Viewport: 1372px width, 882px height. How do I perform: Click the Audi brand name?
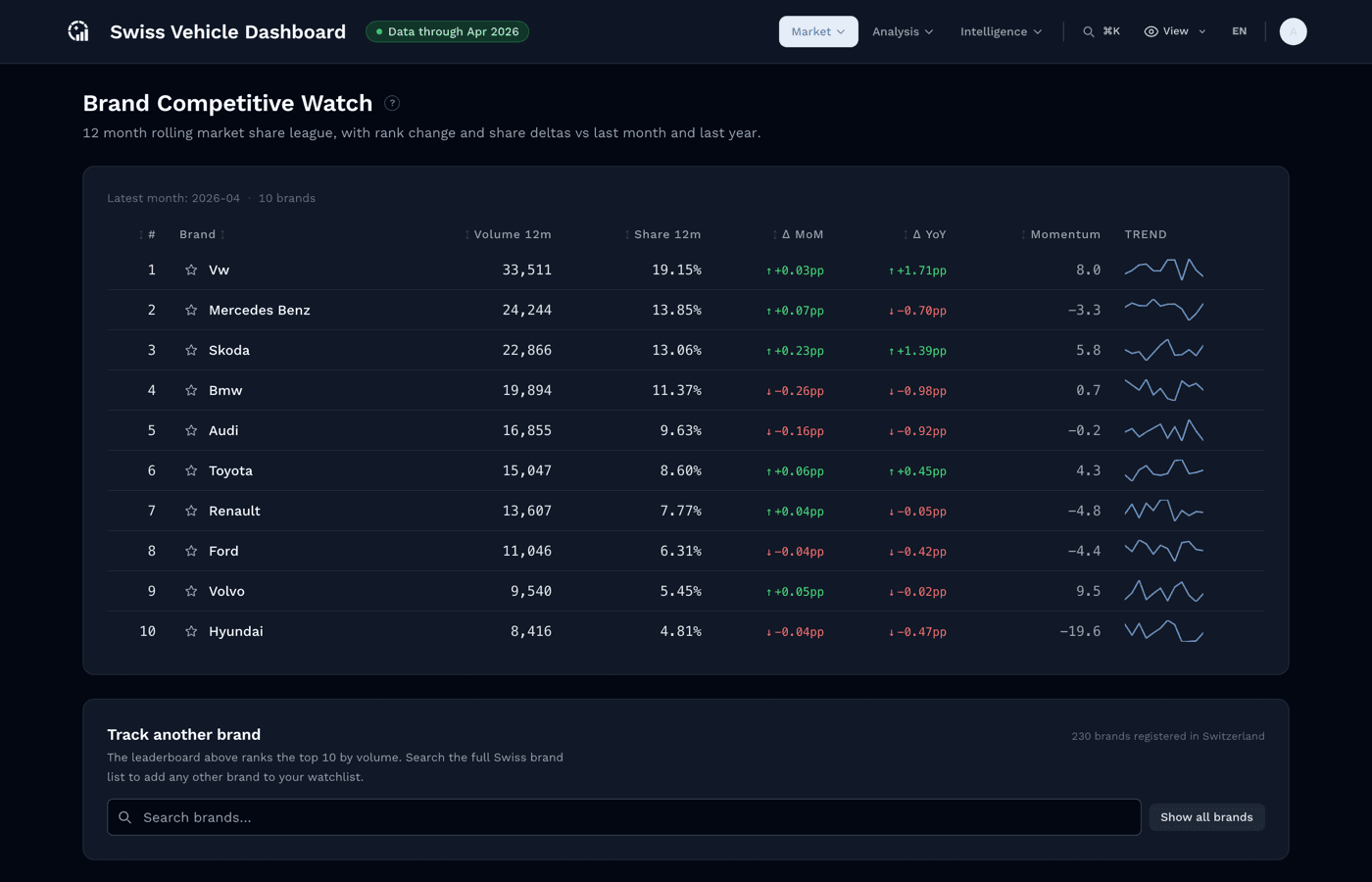click(x=223, y=430)
